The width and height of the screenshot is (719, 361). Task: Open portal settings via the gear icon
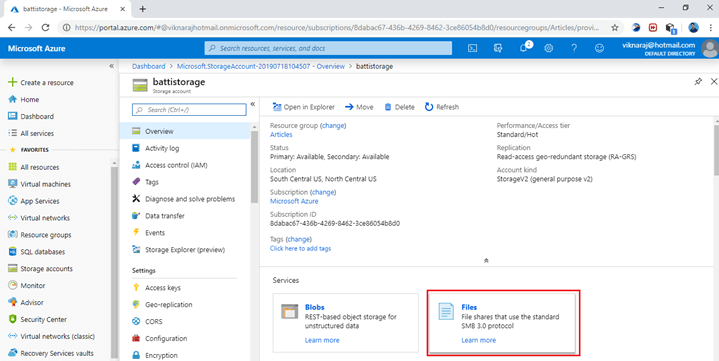(x=548, y=48)
